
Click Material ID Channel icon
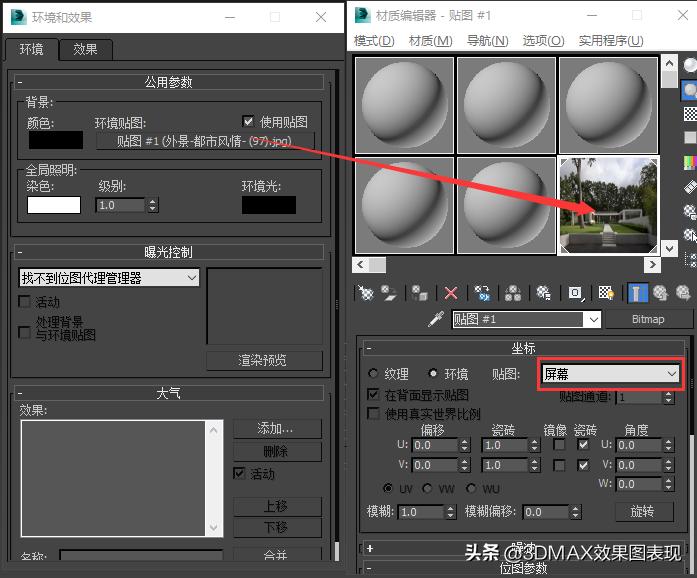[576, 293]
